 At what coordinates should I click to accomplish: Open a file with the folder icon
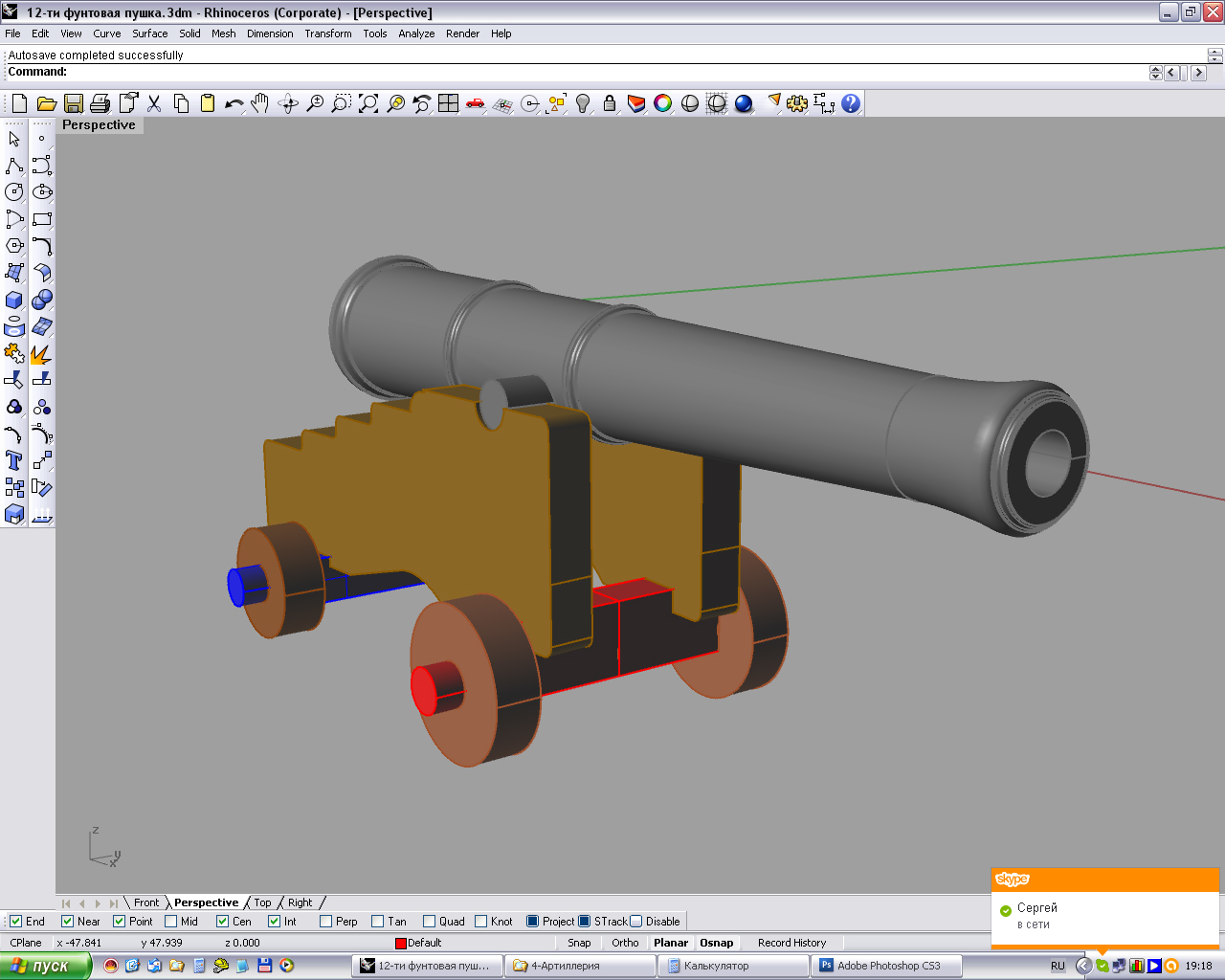click(x=46, y=103)
